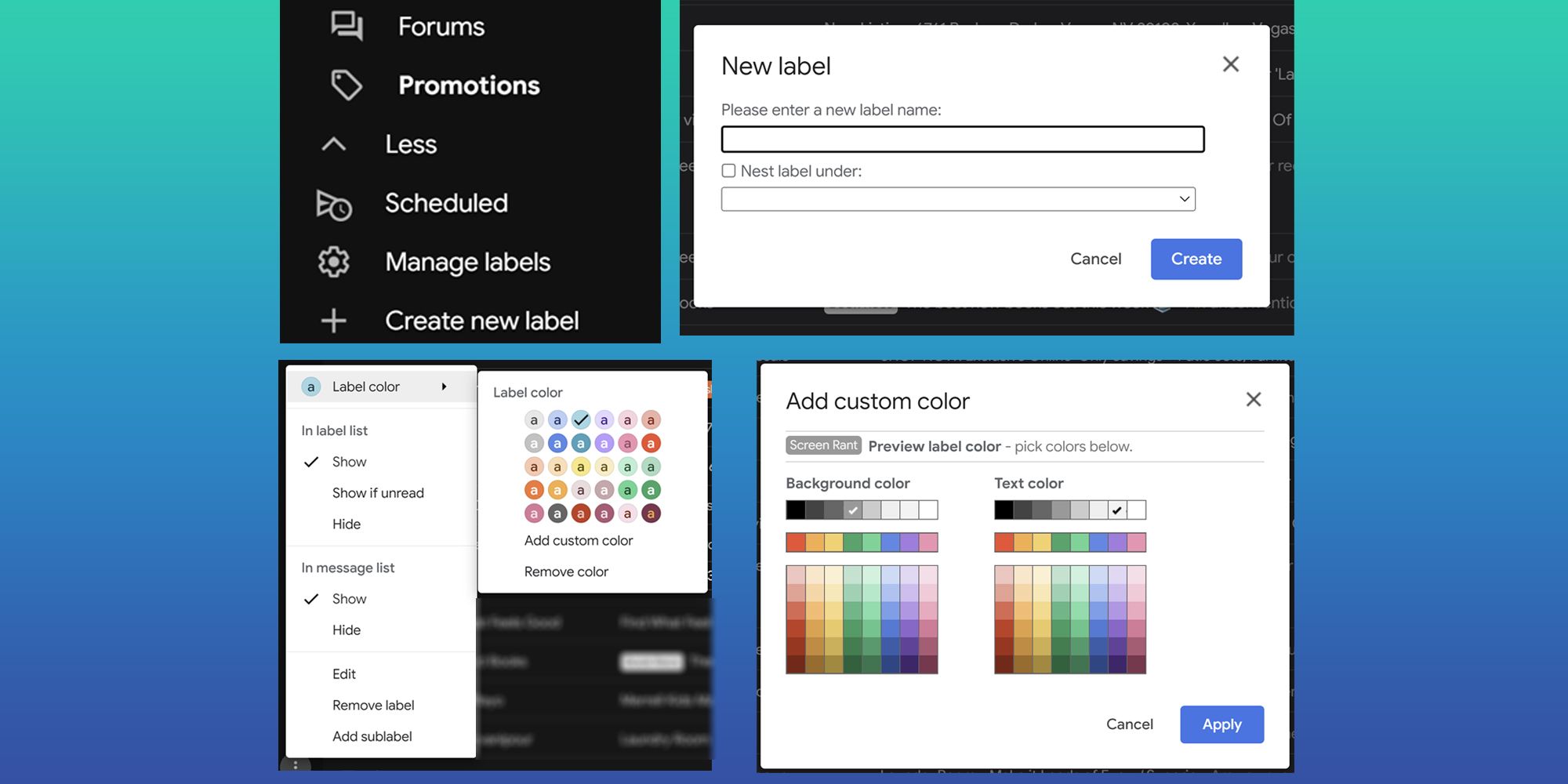Close the Add custom color dialog
Viewport: 1568px width, 784px height.
(1253, 399)
